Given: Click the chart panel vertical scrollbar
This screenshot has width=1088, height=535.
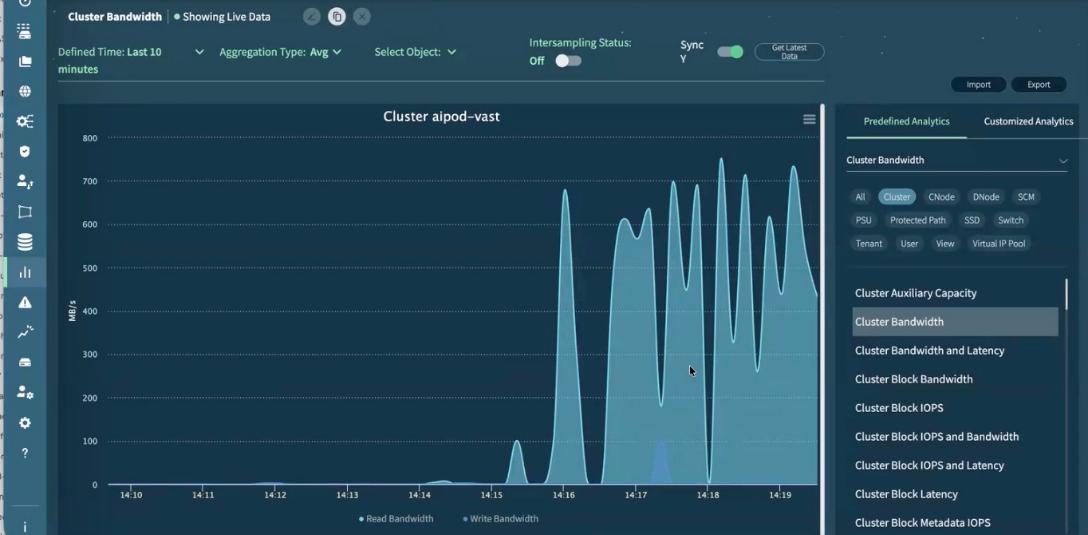Looking at the screenshot, I should (x=823, y=319).
